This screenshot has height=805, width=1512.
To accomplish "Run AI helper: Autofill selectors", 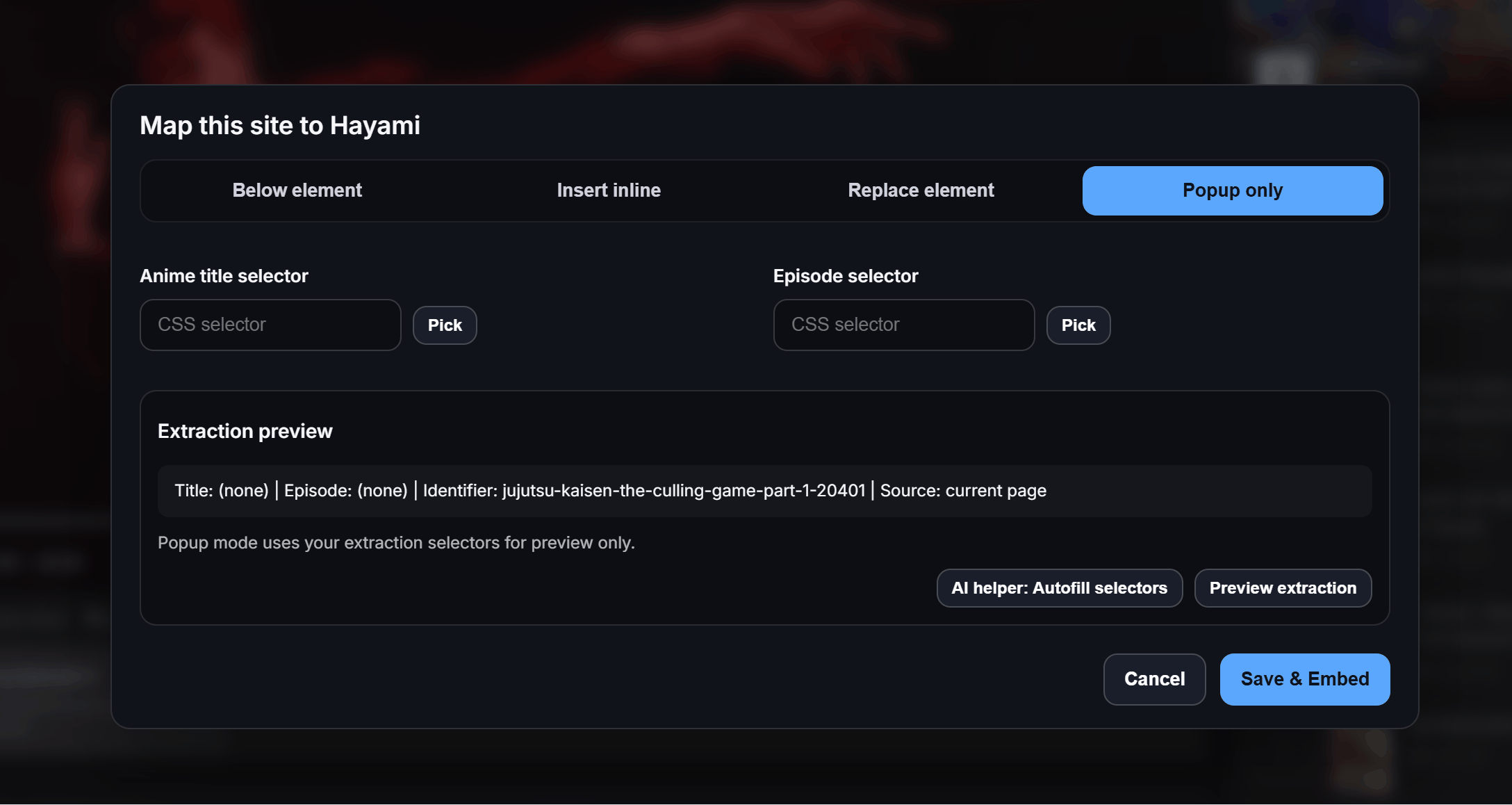I will tap(1060, 588).
